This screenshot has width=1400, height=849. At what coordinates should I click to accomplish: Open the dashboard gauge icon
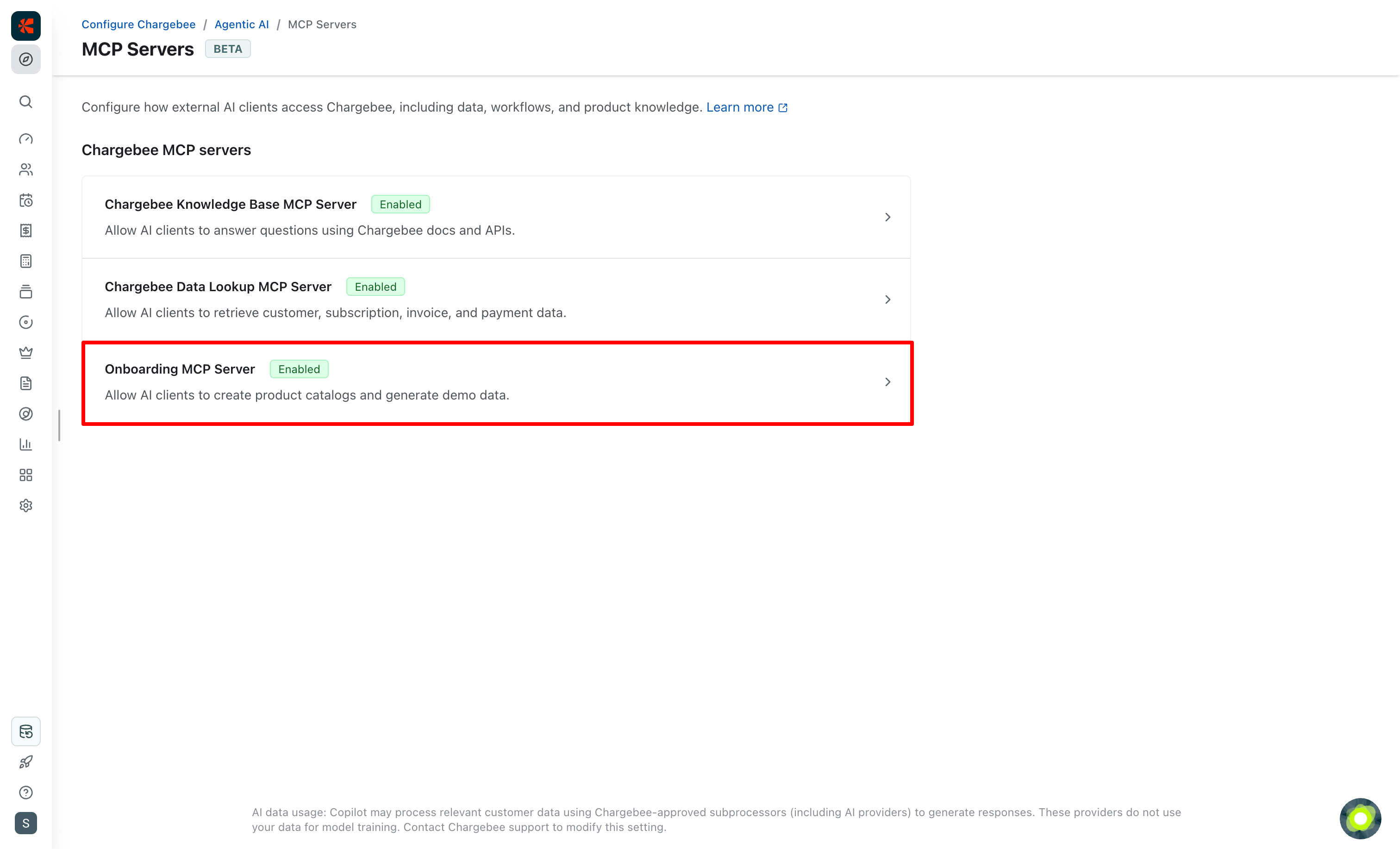pos(25,139)
